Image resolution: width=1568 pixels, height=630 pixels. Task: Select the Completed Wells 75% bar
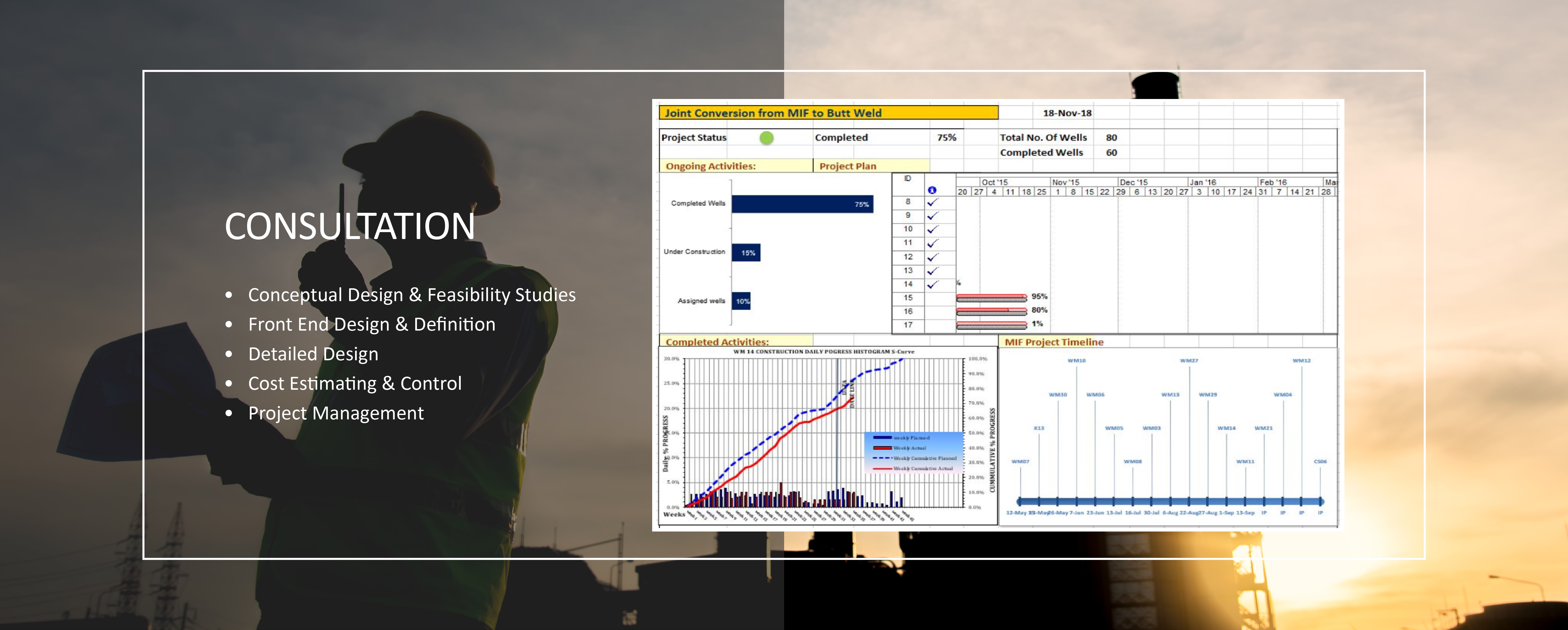coord(802,204)
